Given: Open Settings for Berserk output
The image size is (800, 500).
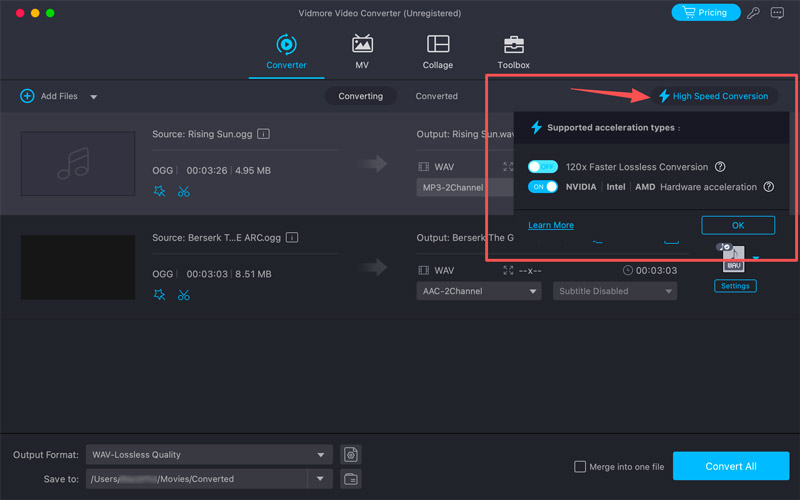Looking at the screenshot, I should click(735, 286).
